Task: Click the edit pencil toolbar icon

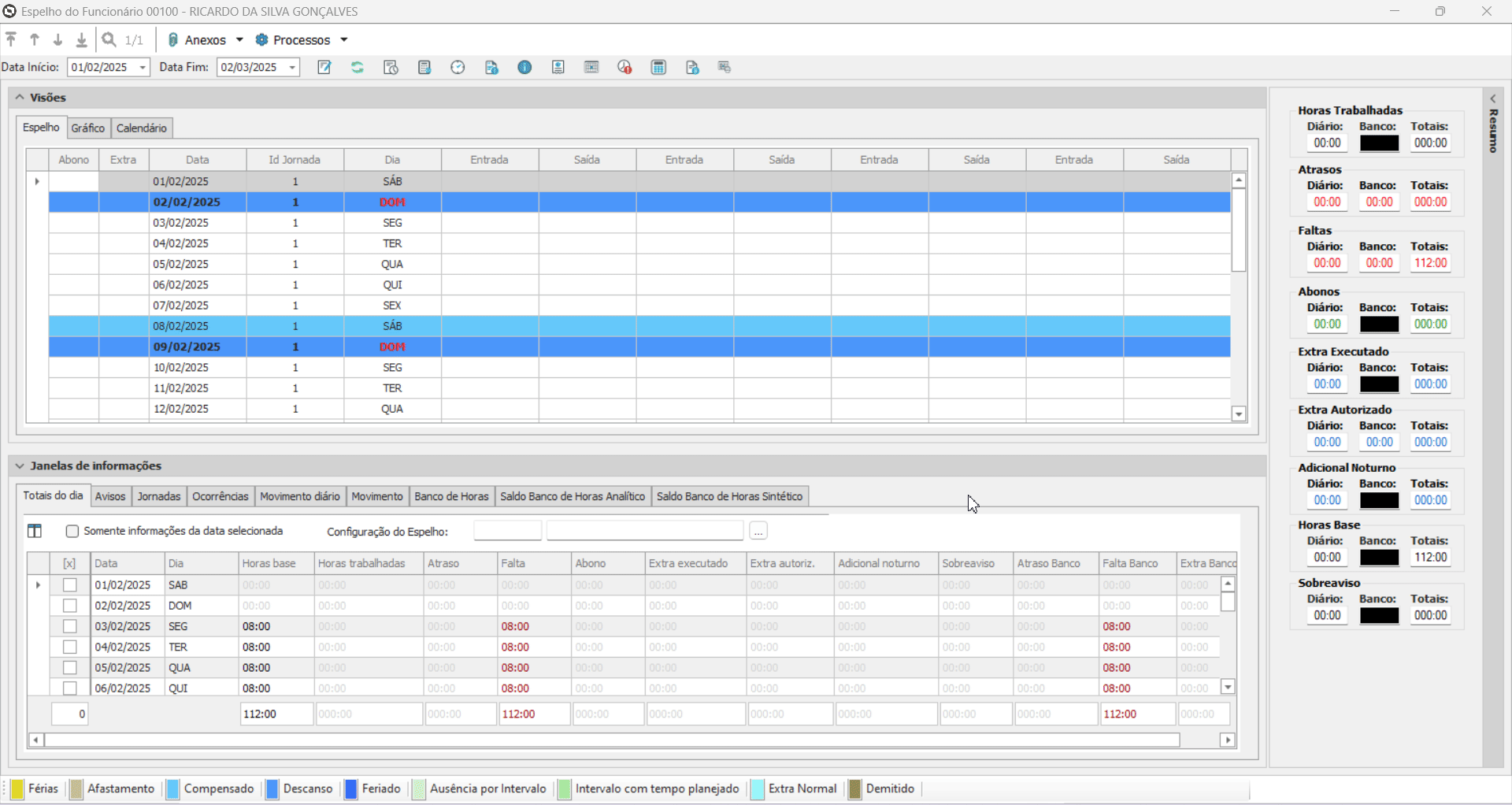Action: pos(324,68)
